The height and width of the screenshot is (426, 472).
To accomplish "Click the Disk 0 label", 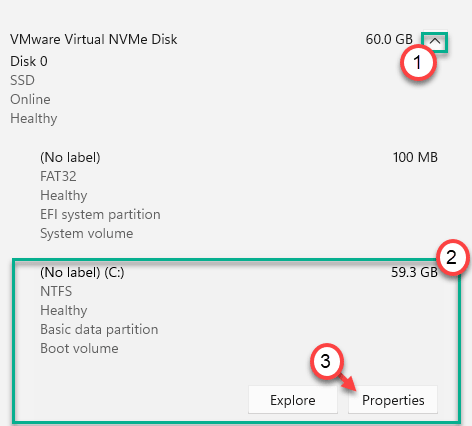I will click(29, 61).
